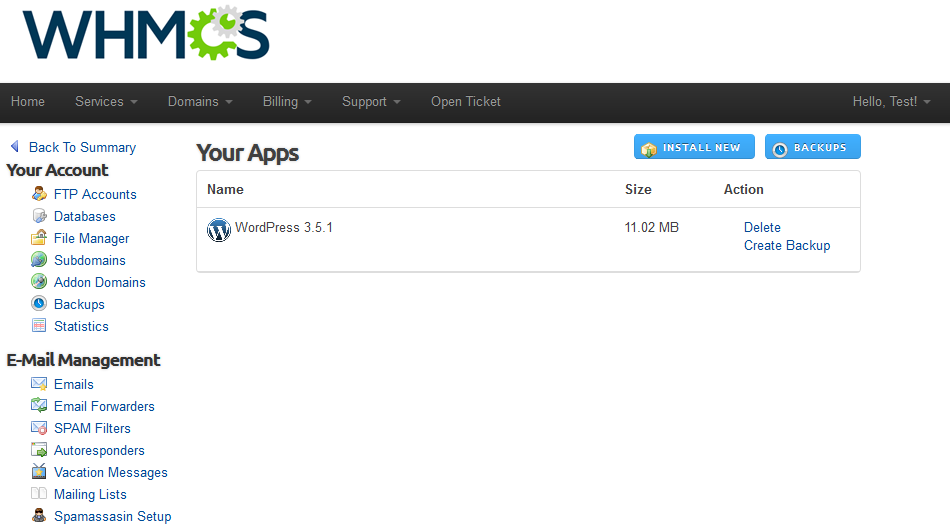
Task: Click the Statistics icon
Action: (39, 326)
